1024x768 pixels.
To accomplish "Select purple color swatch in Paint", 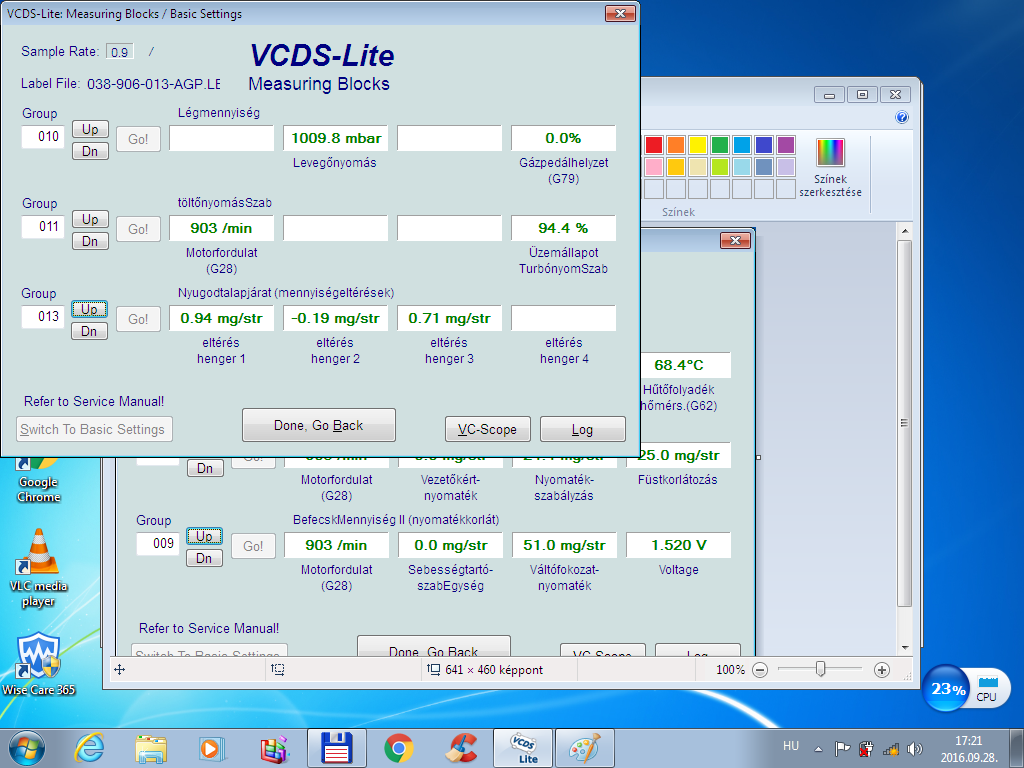I will pos(786,145).
